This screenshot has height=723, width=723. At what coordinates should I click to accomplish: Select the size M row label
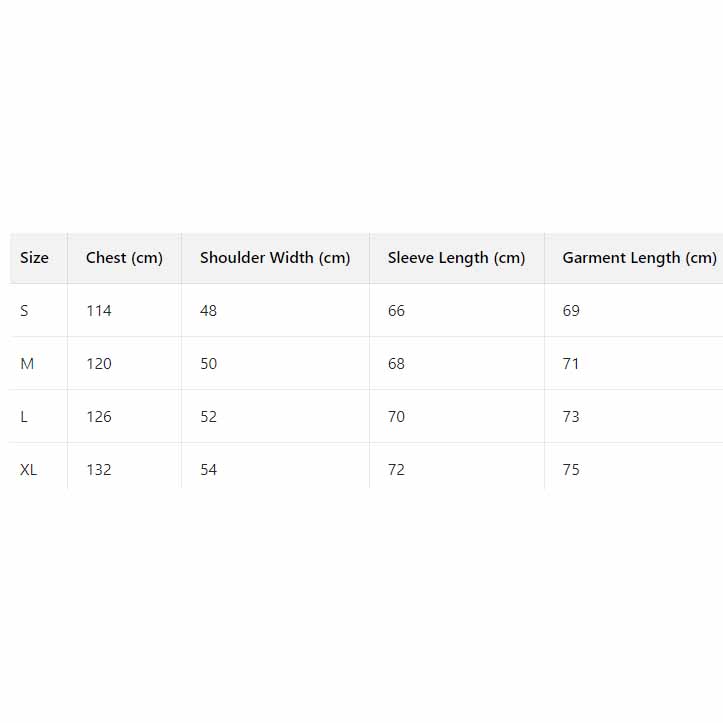pos(27,364)
